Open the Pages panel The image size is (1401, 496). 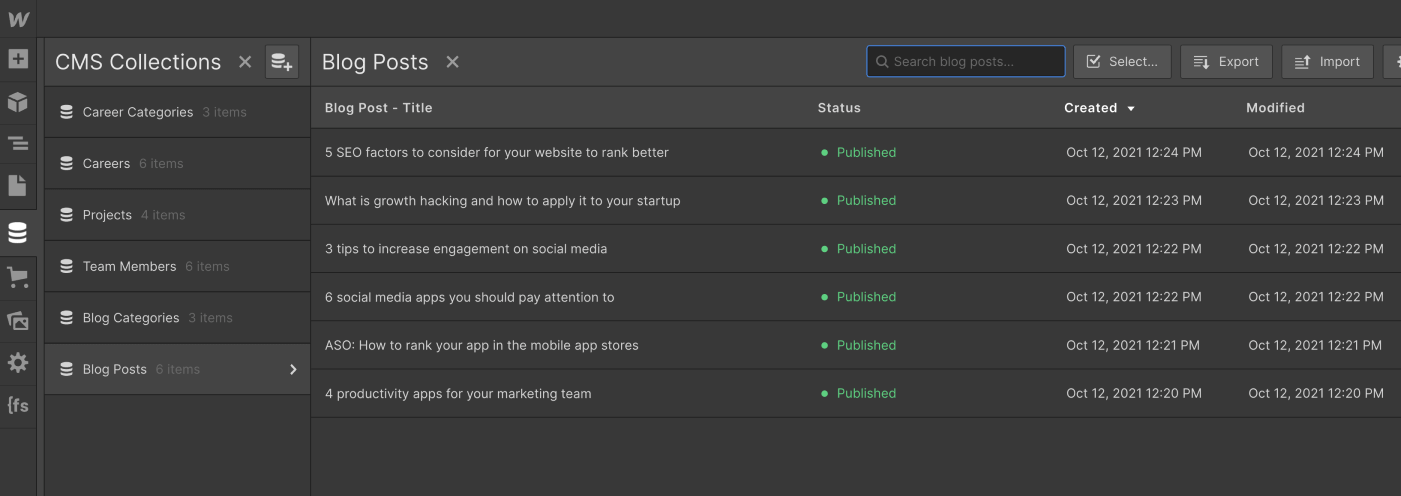(18, 186)
